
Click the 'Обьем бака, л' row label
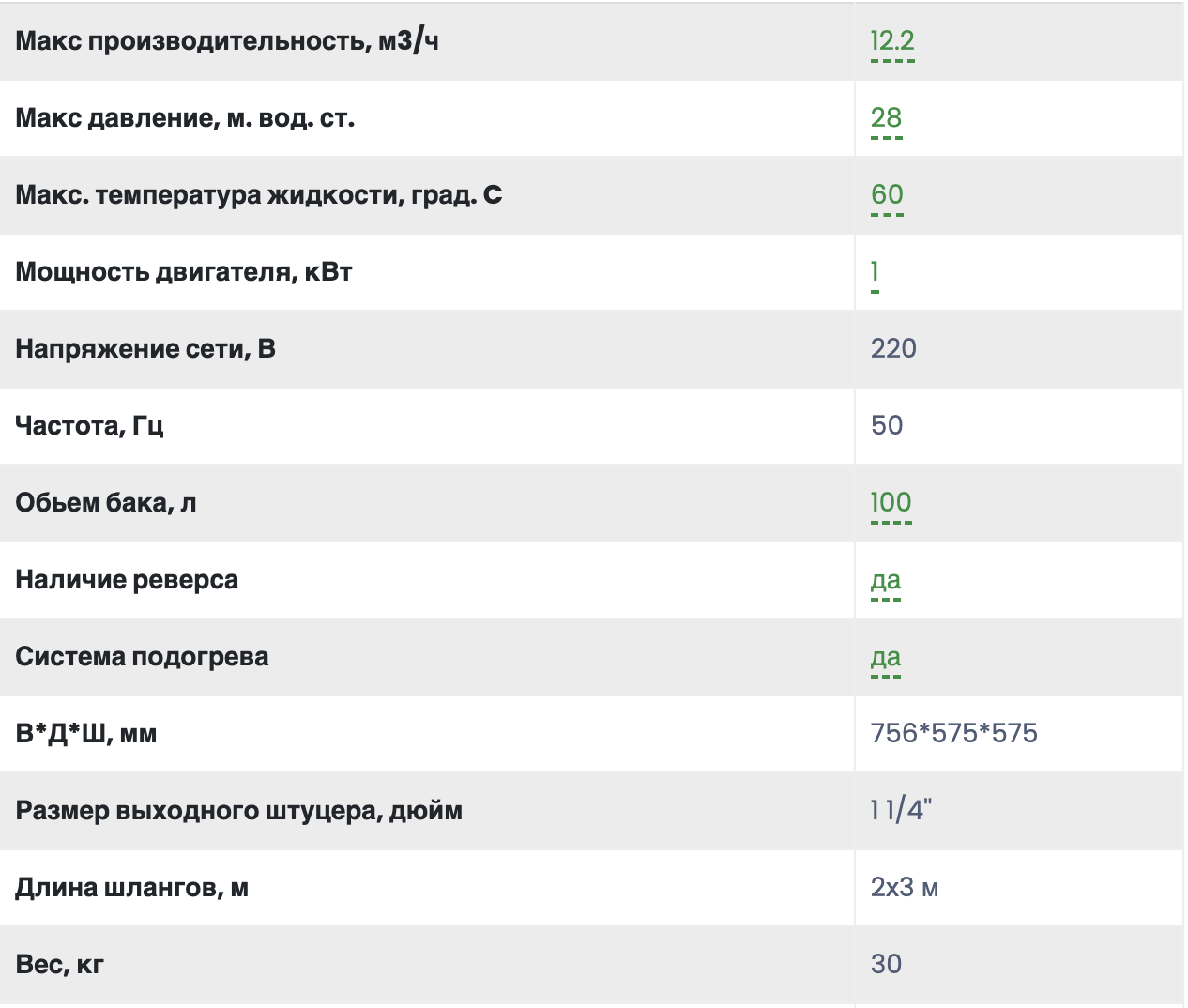(x=106, y=503)
